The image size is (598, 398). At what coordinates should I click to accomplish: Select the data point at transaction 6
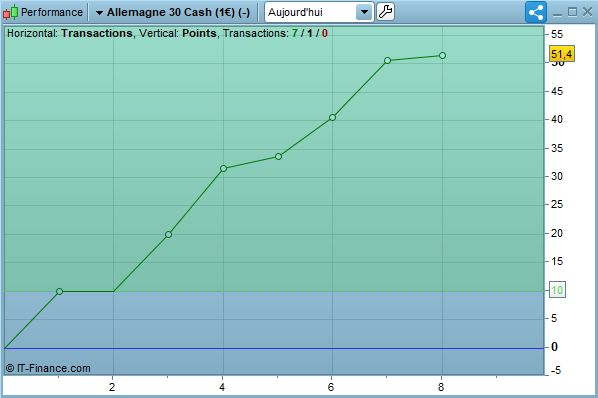coord(333,118)
